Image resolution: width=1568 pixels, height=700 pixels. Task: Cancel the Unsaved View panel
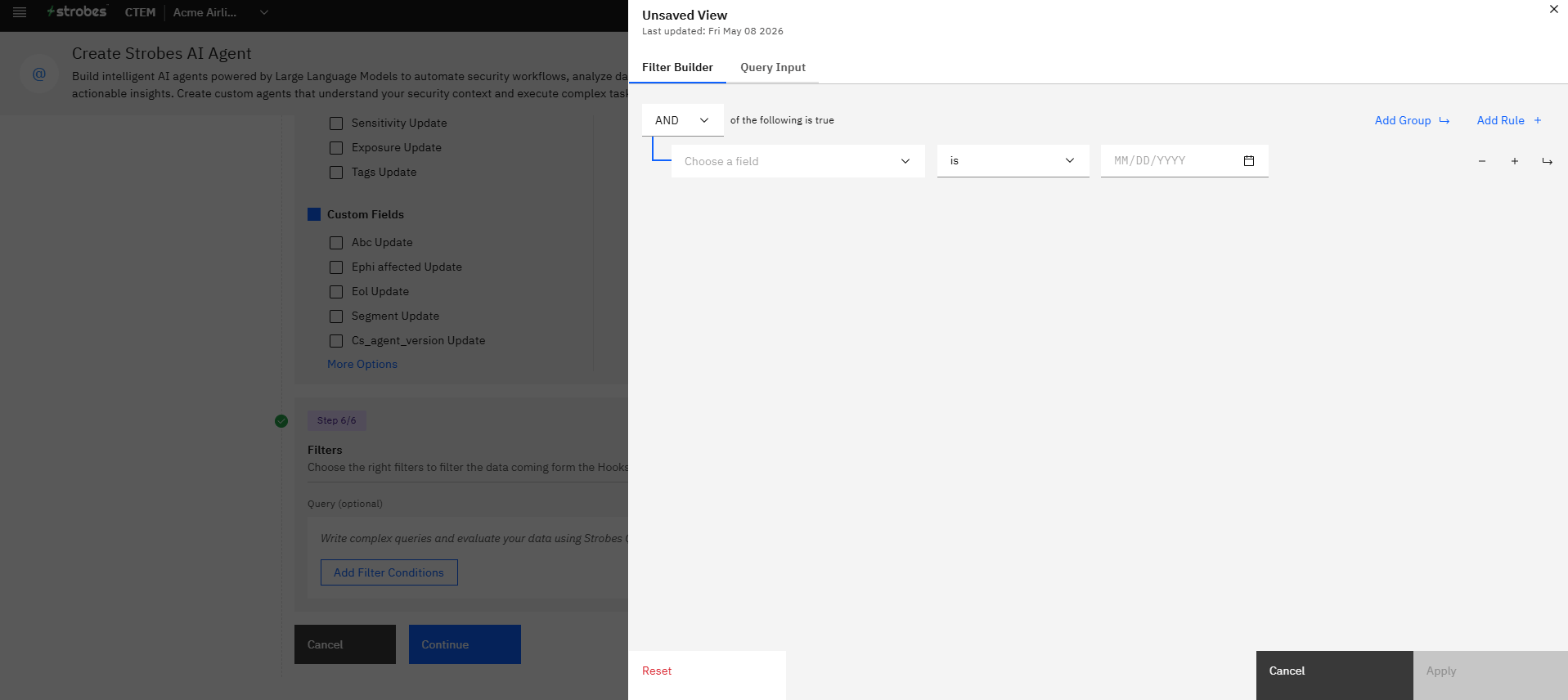(x=1334, y=675)
